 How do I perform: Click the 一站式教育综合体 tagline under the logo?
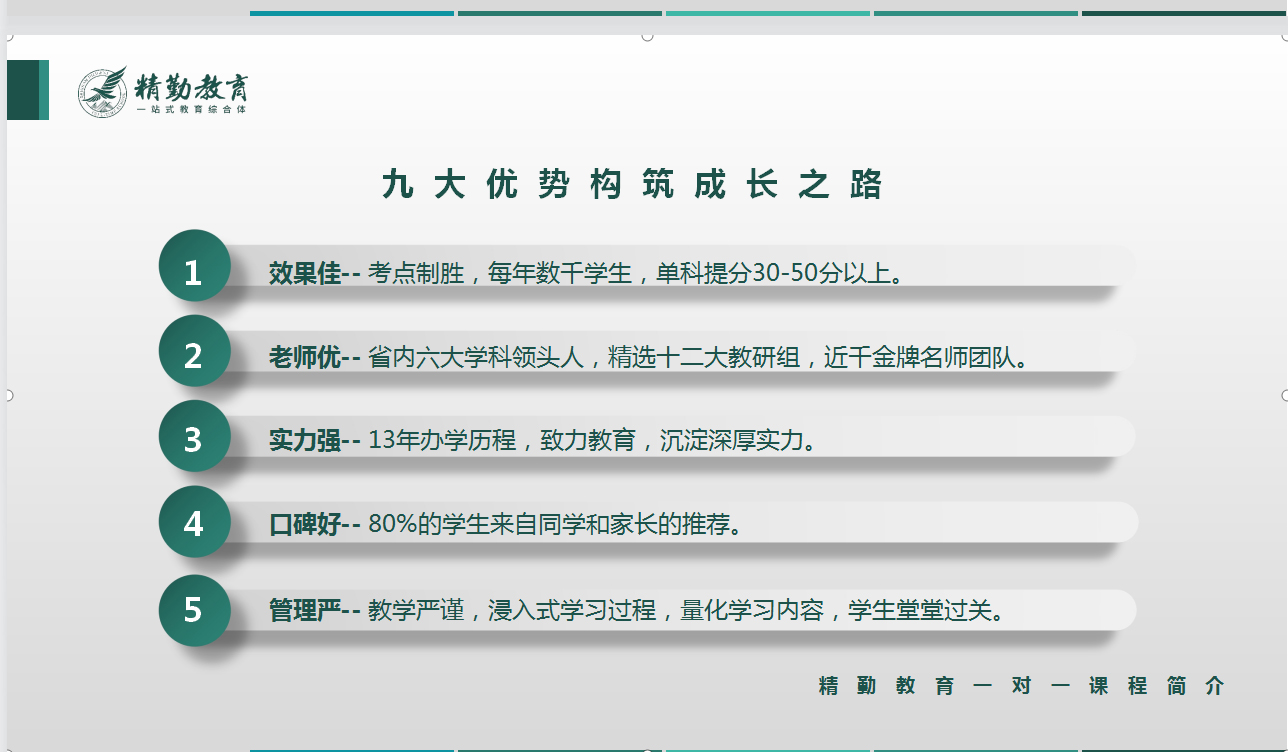click(x=191, y=109)
